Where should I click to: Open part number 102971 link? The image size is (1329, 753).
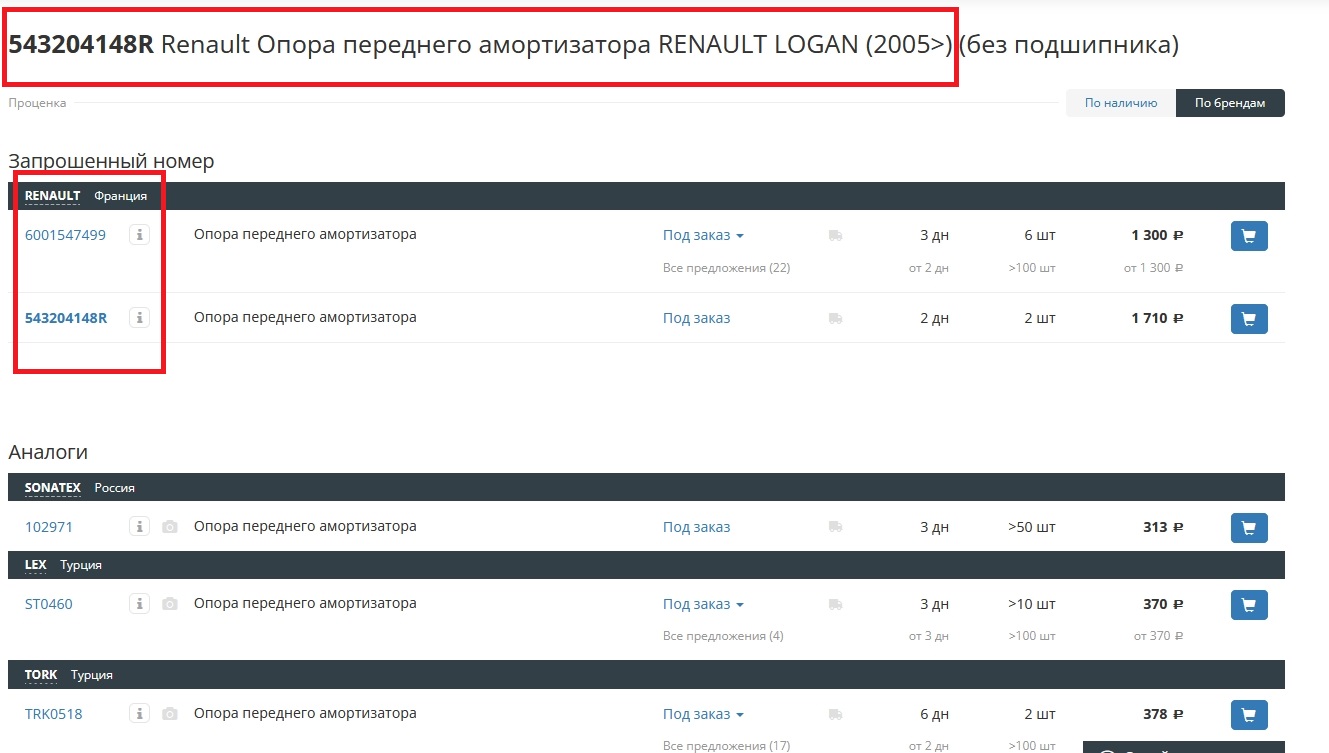[x=49, y=527]
